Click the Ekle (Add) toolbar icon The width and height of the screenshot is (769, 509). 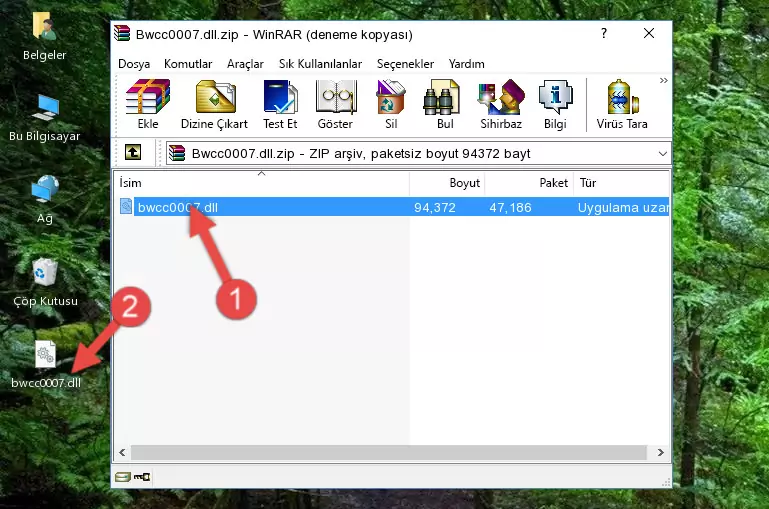[x=148, y=104]
